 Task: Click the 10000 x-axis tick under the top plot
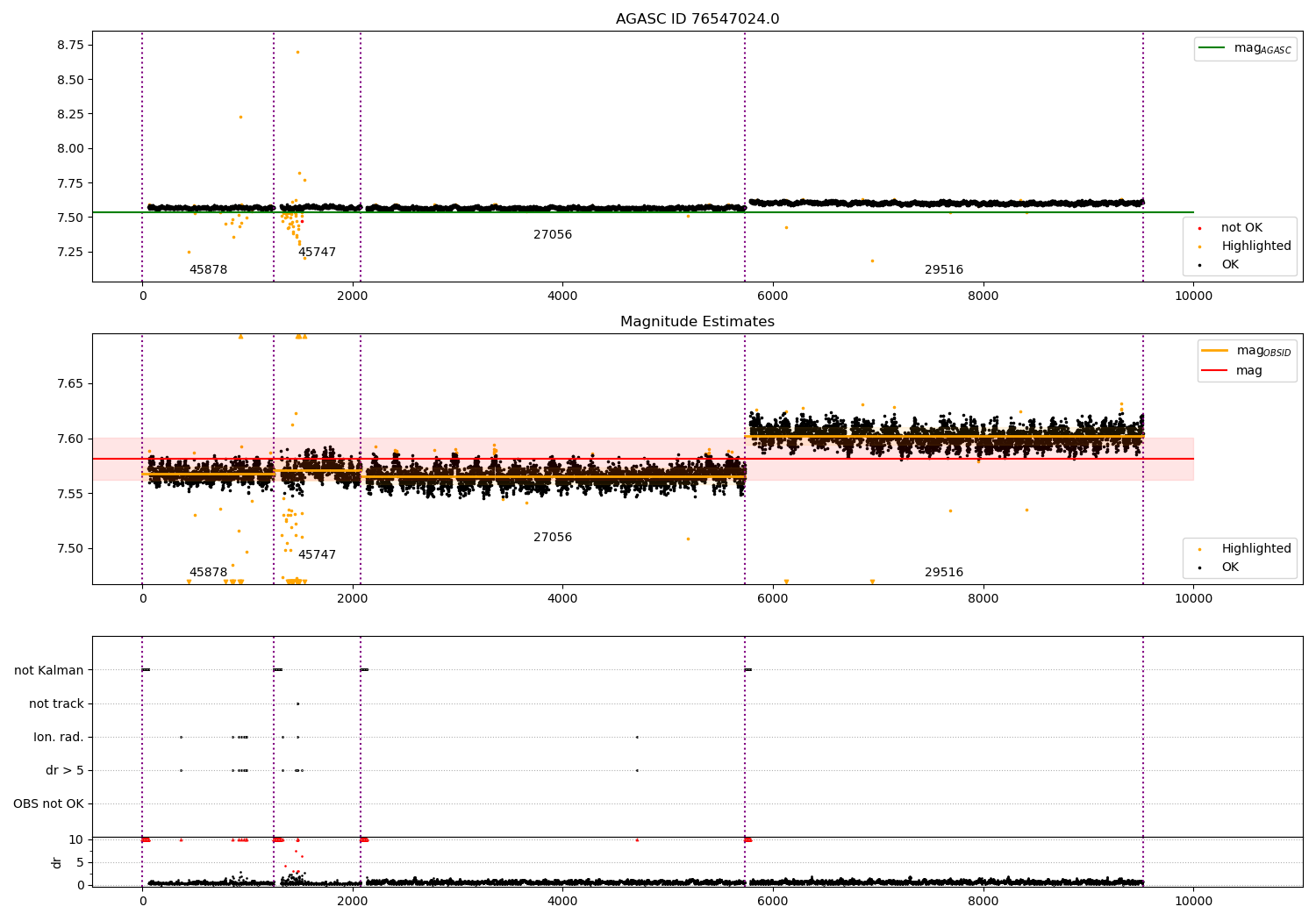click(x=1193, y=296)
